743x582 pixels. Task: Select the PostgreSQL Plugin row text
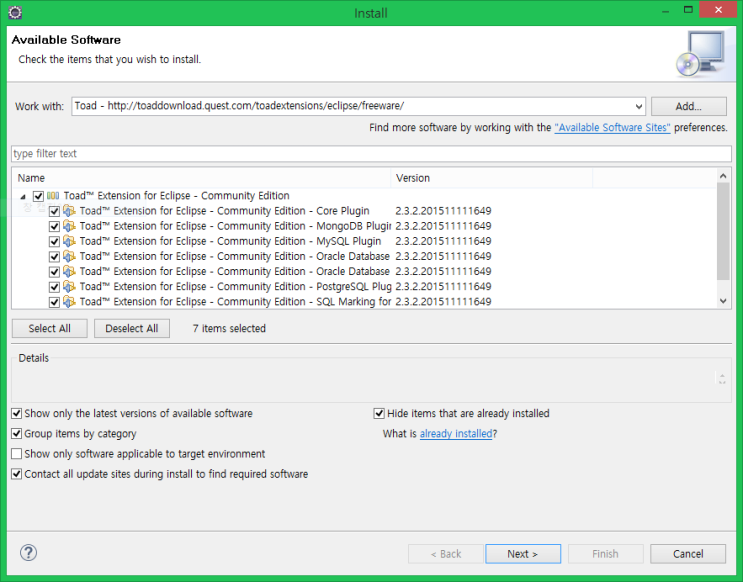(x=235, y=287)
